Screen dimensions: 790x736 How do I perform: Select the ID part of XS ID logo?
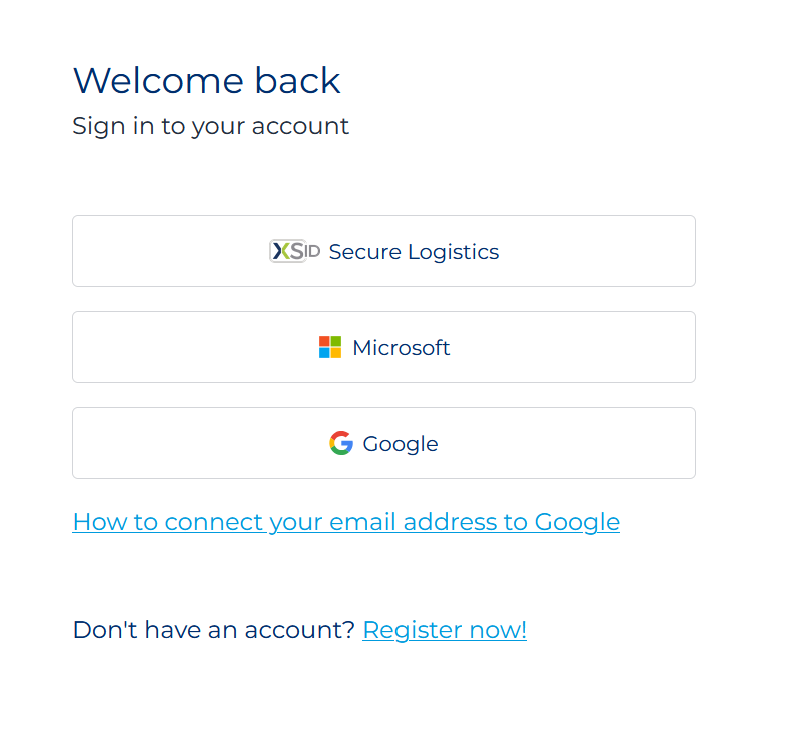[312, 252]
